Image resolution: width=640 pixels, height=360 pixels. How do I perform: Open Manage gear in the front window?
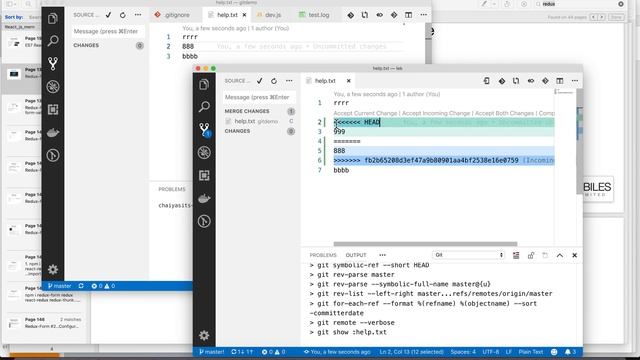pyautogui.click(x=204, y=336)
